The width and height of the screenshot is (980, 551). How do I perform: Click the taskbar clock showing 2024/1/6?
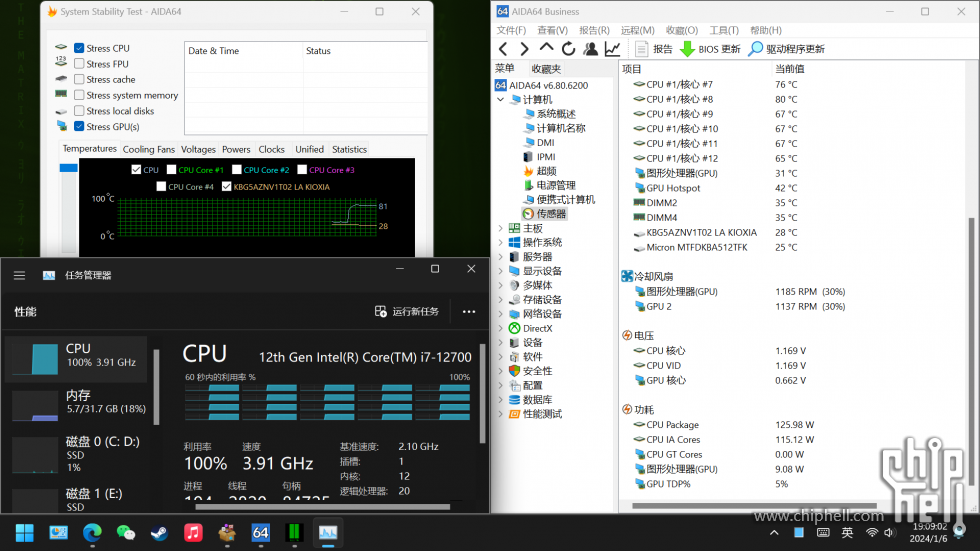click(929, 533)
